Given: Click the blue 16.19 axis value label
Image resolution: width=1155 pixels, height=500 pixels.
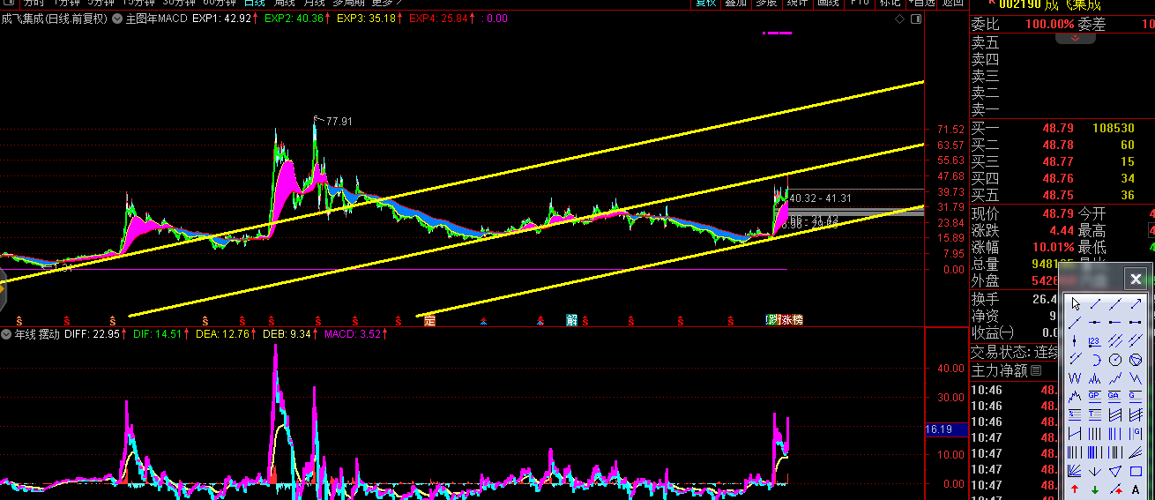Looking at the screenshot, I should pos(944,429).
